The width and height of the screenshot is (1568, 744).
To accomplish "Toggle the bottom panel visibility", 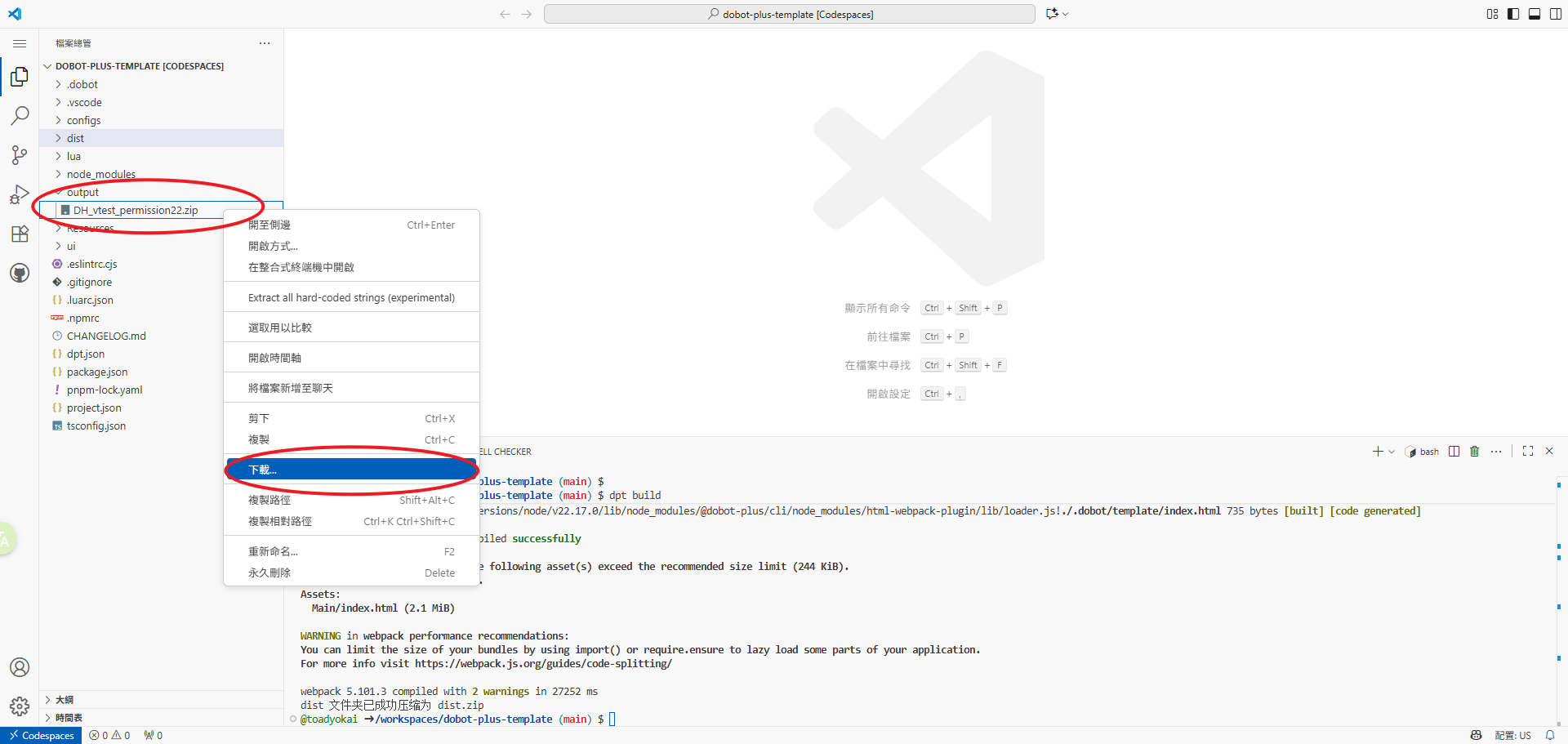I will pos(1535,14).
